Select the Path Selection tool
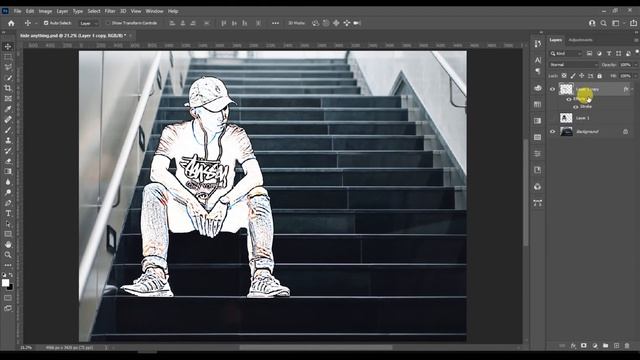640x360 pixels. 8,224
